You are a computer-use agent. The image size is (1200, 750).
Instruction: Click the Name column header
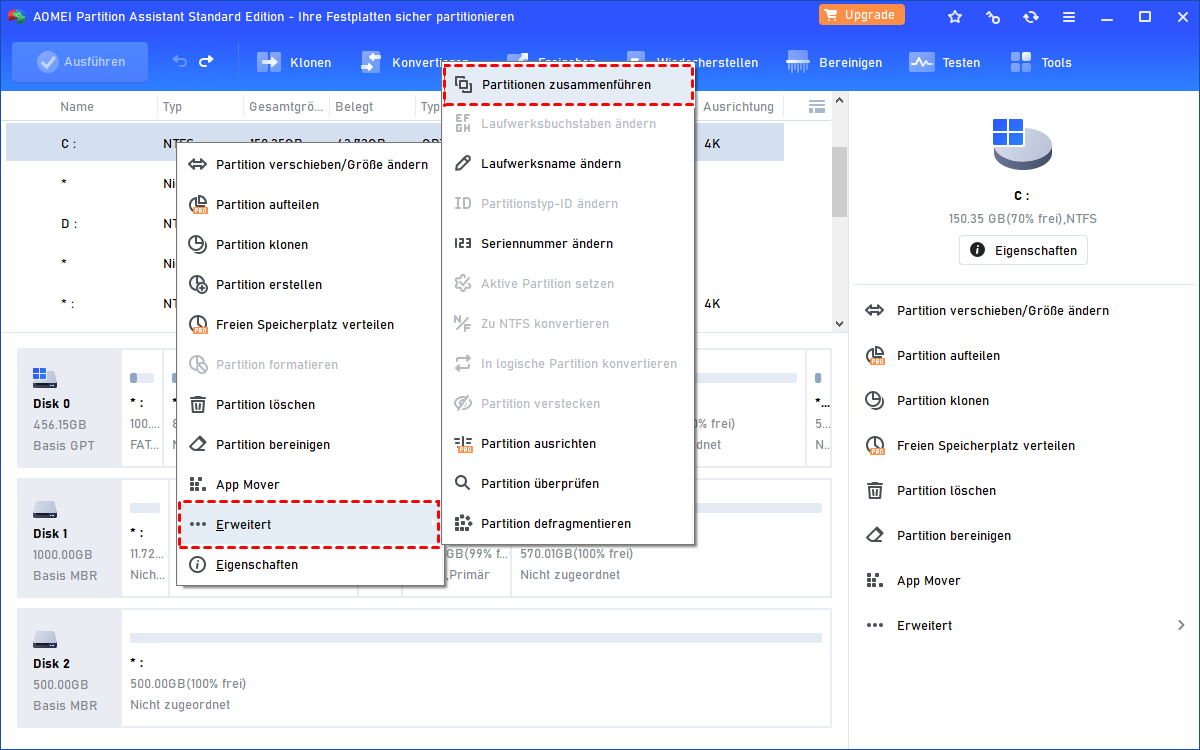[x=77, y=106]
